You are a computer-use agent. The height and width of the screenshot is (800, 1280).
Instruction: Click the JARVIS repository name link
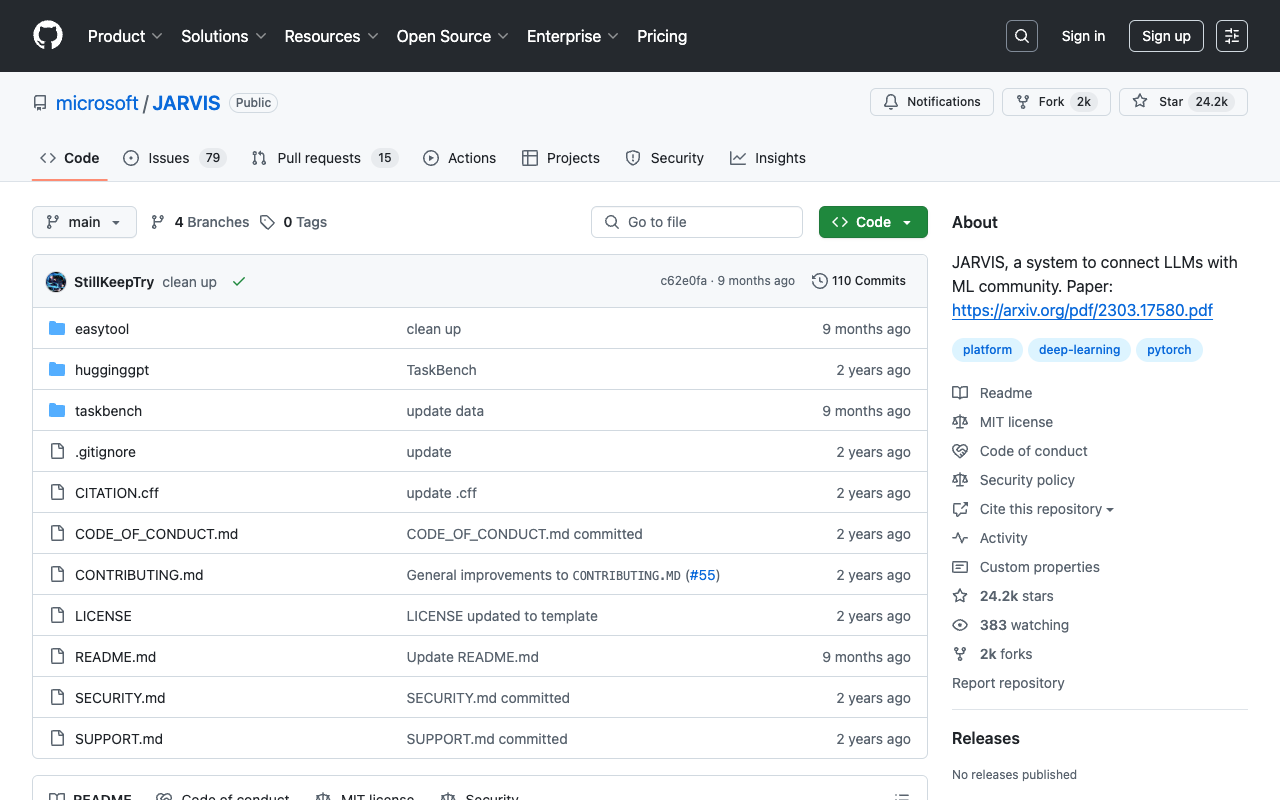186,103
